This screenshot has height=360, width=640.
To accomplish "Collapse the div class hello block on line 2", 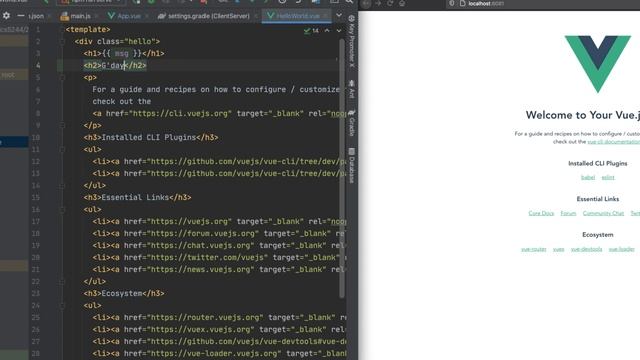I will pos(62,41).
